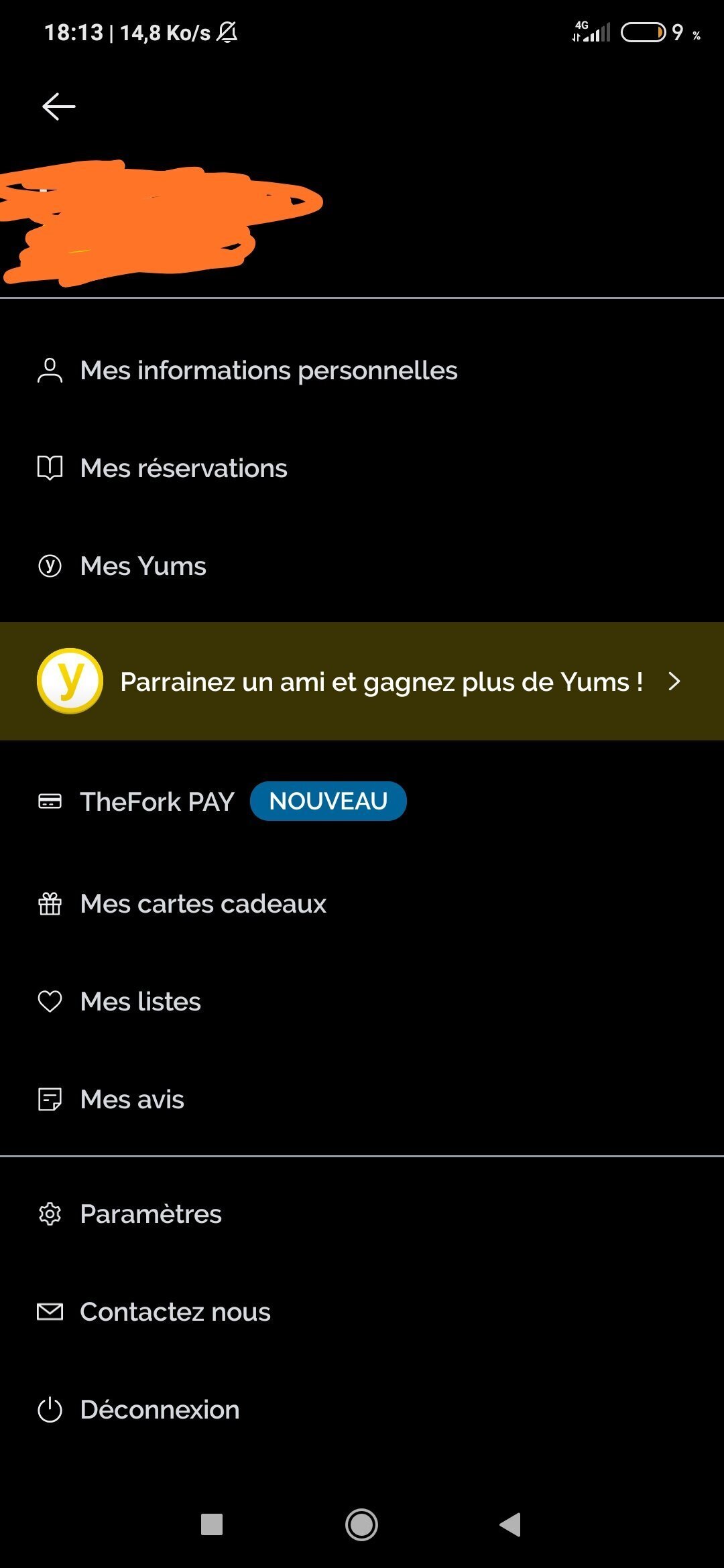Open Mes informations personnelles
The height and width of the screenshot is (1568, 724).
point(268,371)
